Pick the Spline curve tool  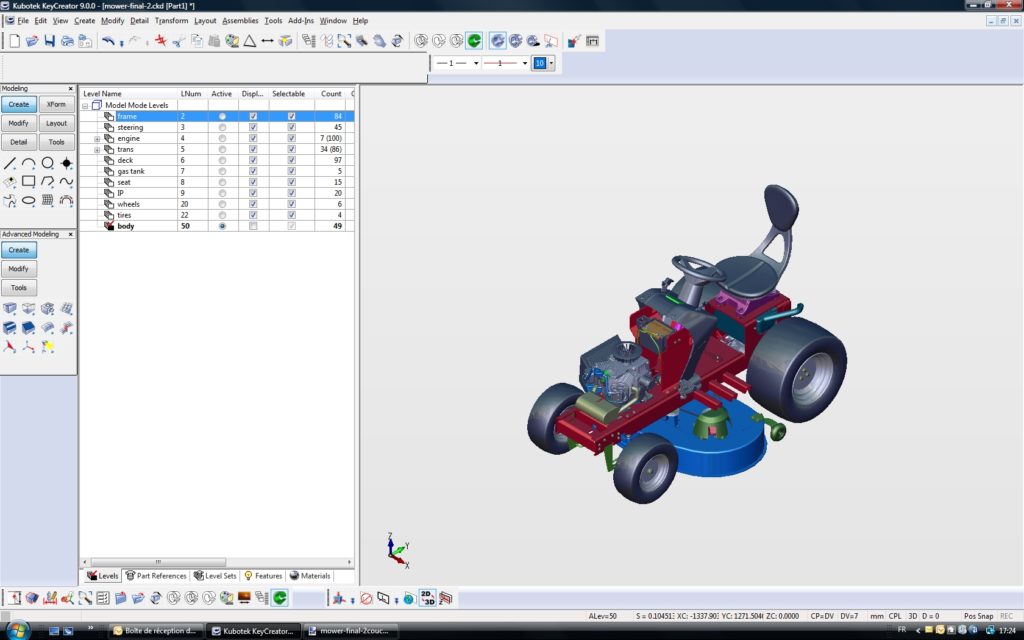pyautogui.click(x=66, y=182)
